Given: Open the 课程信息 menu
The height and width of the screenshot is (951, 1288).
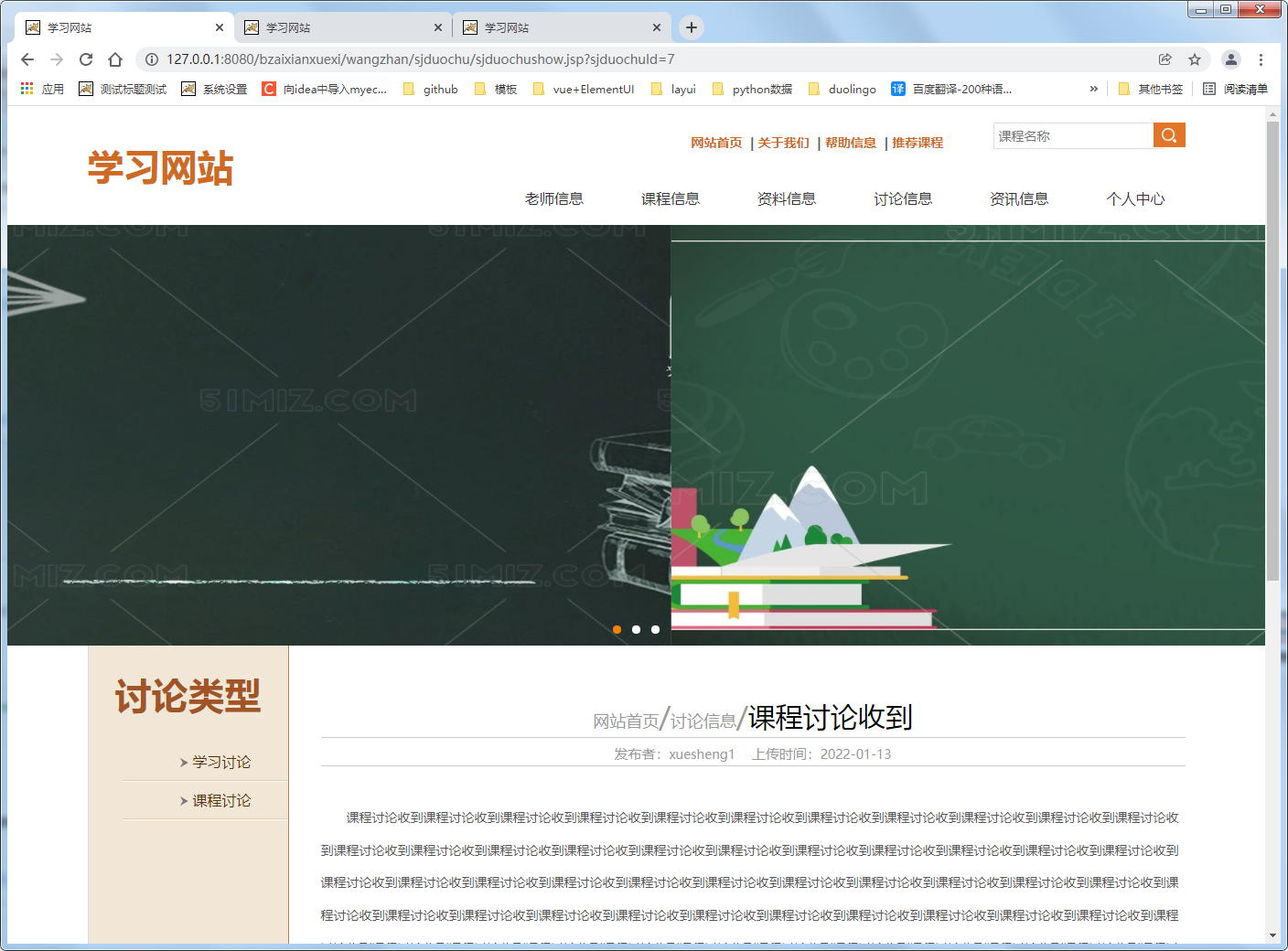Looking at the screenshot, I should pyautogui.click(x=671, y=198).
